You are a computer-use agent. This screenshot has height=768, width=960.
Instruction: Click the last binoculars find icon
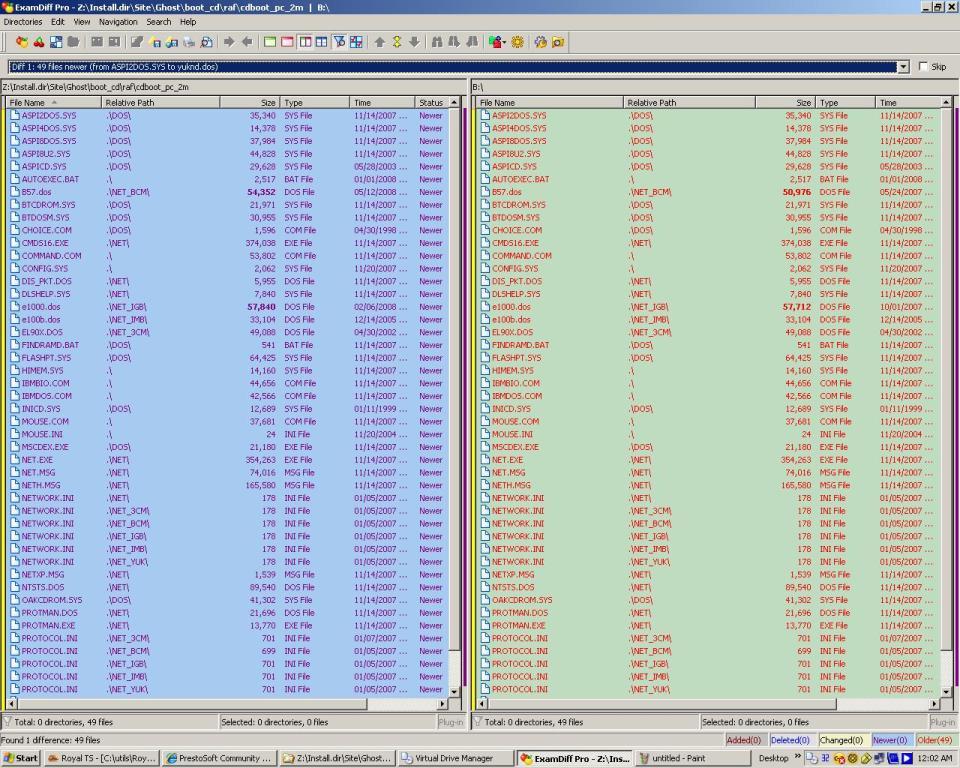pos(471,42)
